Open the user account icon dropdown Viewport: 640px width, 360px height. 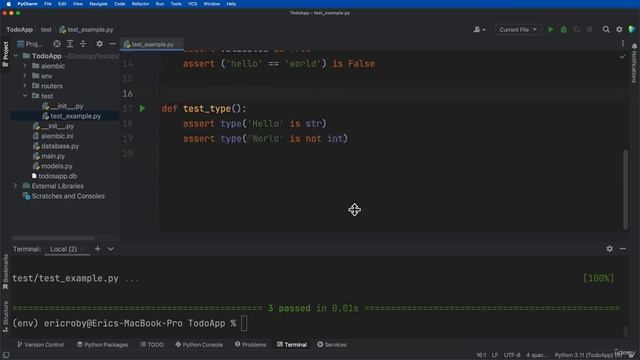click(x=479, y=29)
